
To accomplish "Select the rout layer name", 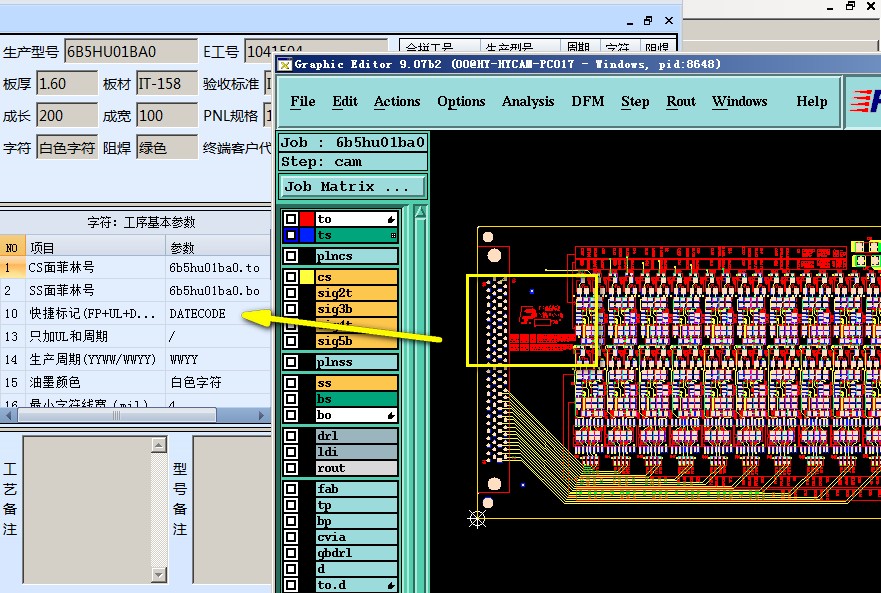I will pos(357,468).
